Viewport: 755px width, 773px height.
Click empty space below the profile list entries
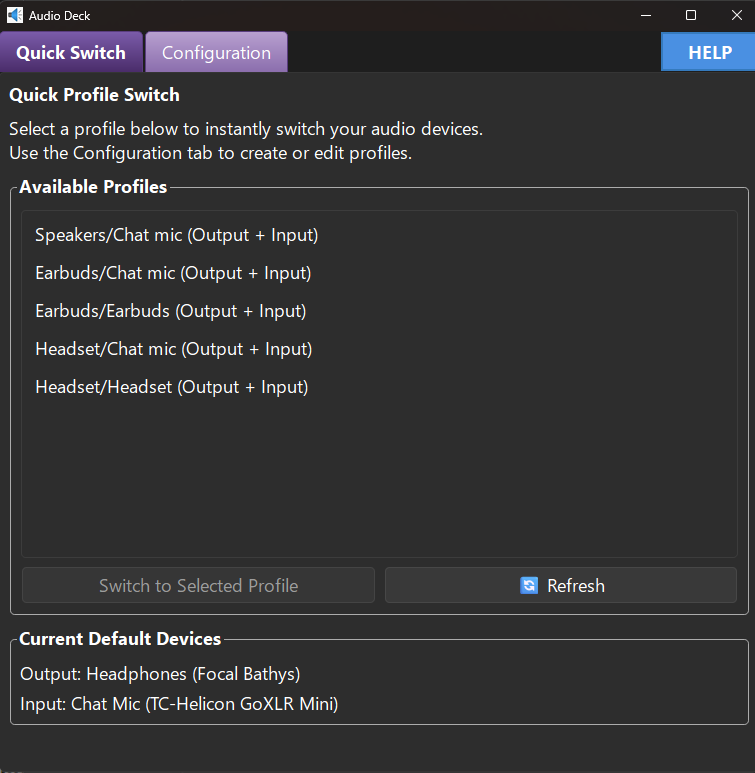click(x=378, y=480)
